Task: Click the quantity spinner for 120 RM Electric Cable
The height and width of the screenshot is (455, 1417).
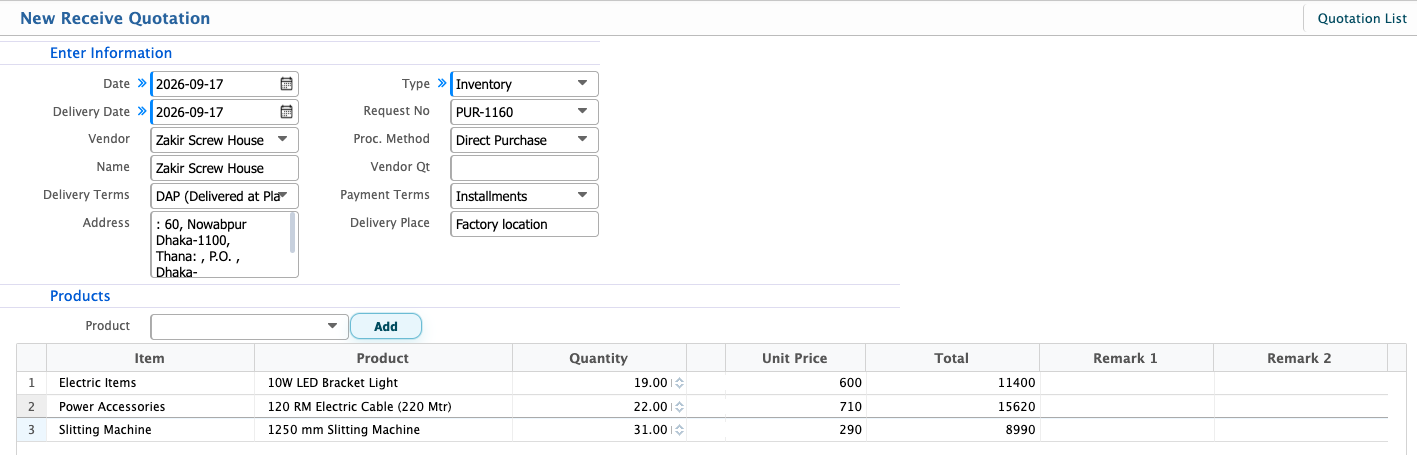Action: 679,407
